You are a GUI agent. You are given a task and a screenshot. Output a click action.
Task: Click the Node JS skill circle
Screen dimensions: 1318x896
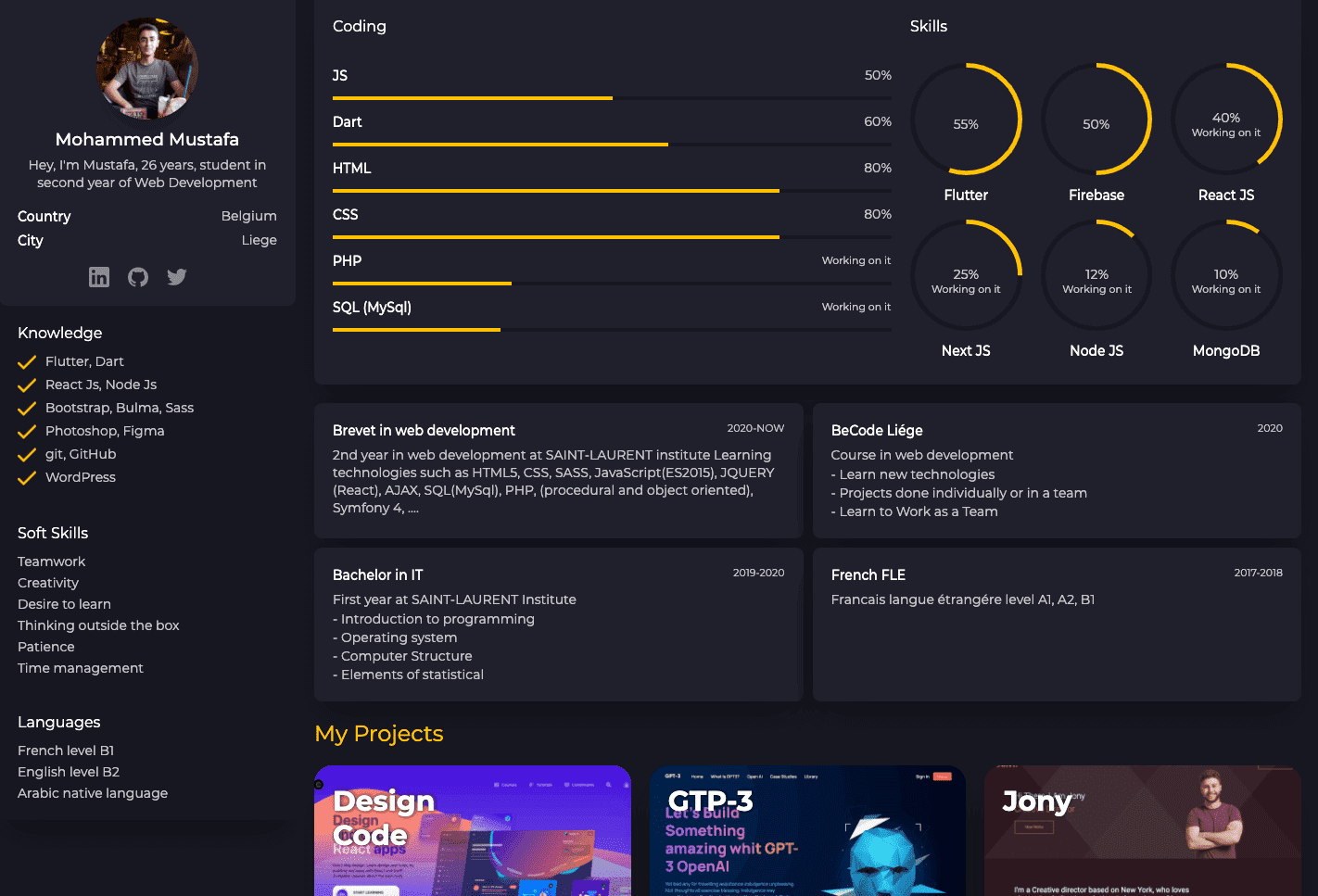point(1096,275)
